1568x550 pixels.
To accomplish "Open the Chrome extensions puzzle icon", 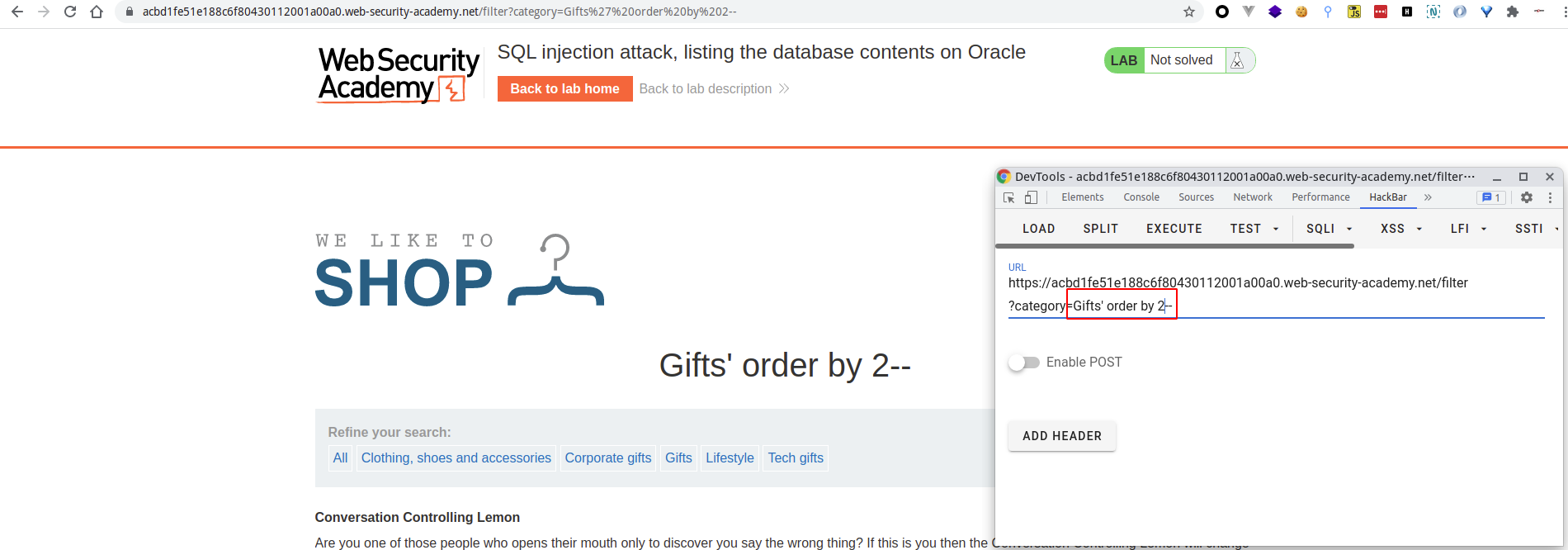I will coord(1513,12).
